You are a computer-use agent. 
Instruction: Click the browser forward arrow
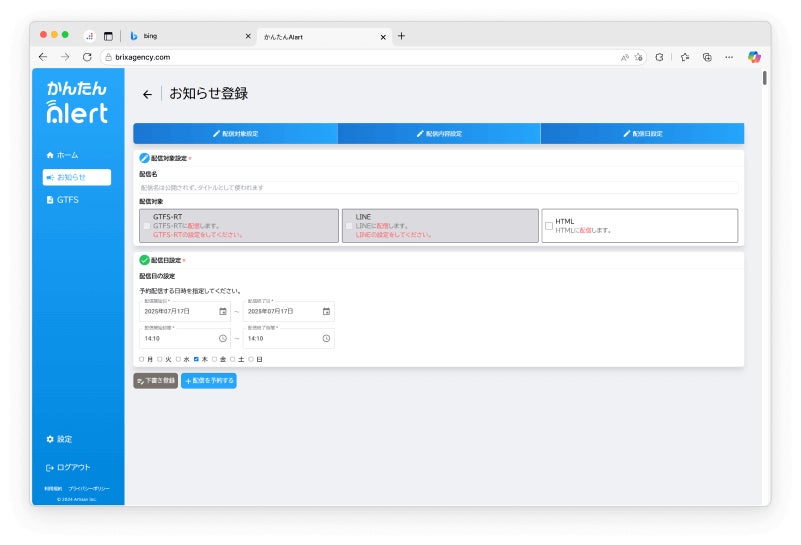pyautogui.click(x=65, y=57)
